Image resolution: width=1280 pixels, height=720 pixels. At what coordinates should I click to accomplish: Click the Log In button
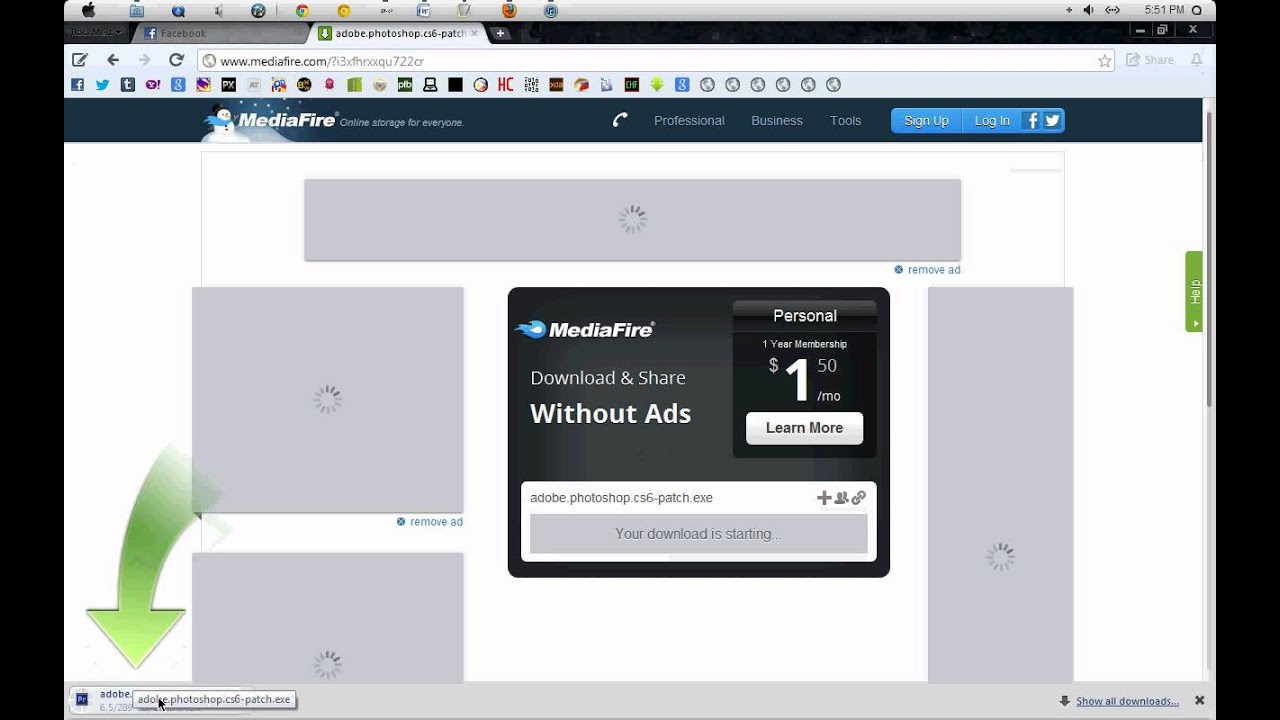tap(992, 120)
